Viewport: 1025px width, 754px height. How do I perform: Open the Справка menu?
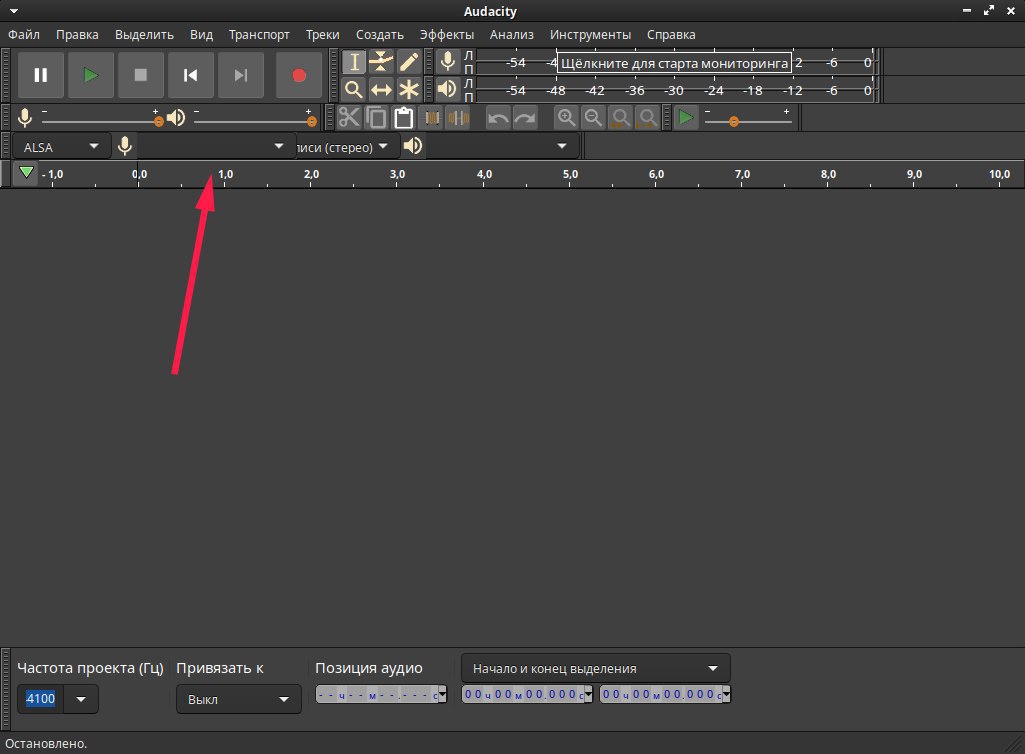click(x=671, y=35)
